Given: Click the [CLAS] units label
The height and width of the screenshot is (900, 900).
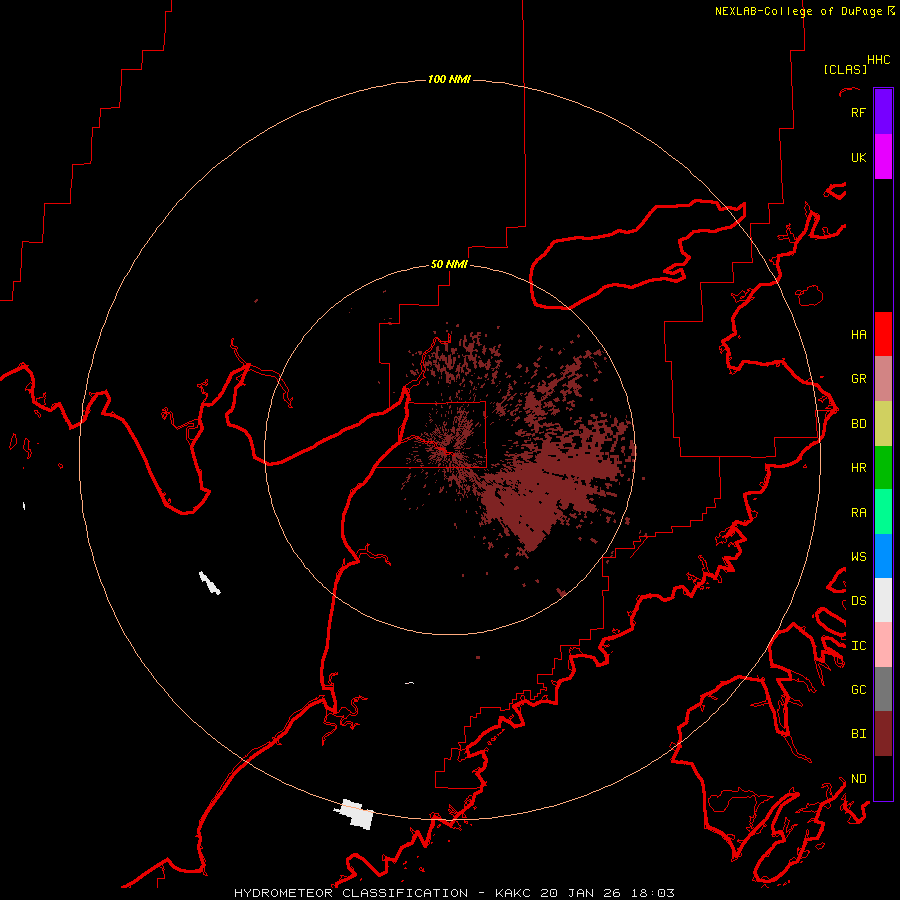Looking at the screenshot, I should coord(845,69).
